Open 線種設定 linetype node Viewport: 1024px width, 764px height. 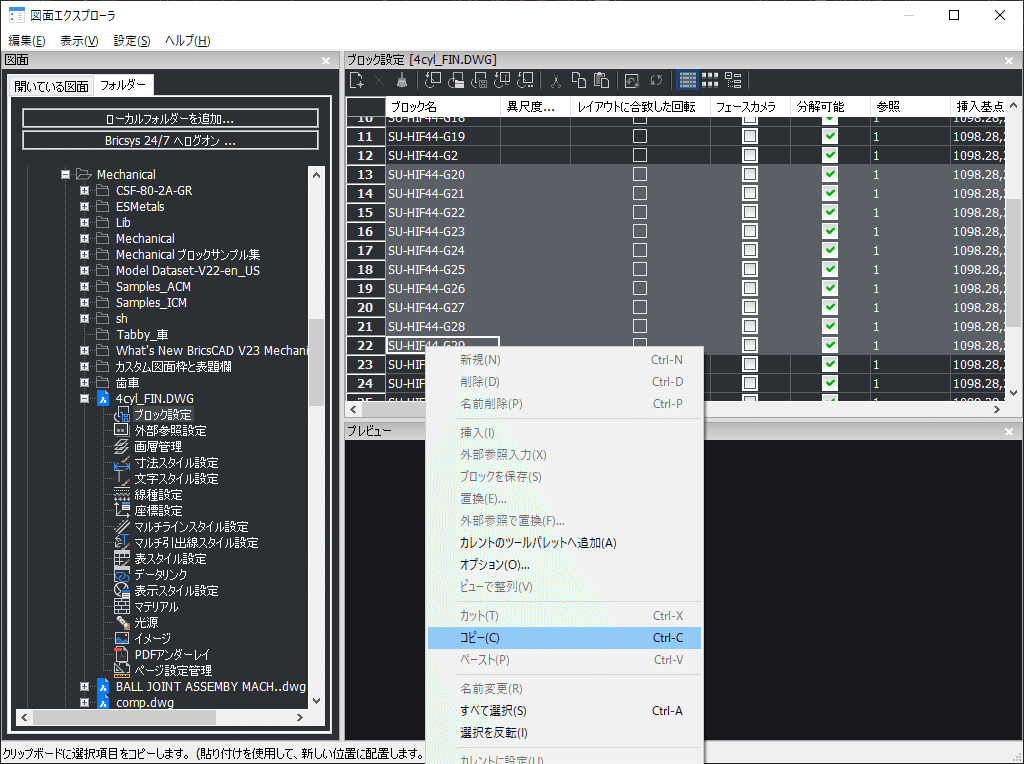[158, 495]
